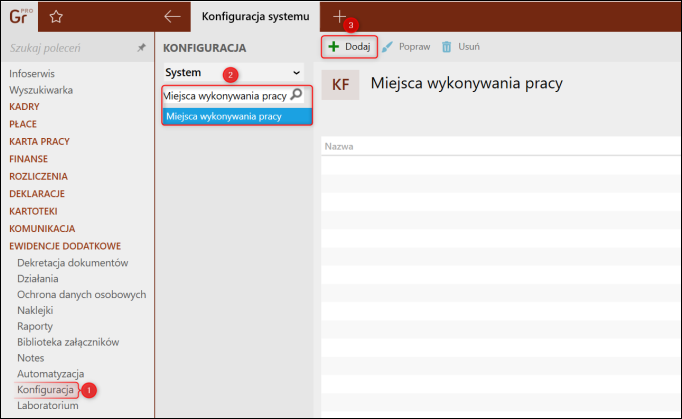Open Działania in the sidebar
Image resolution: width=682 pixels, height=419 pixels.
click(x=38, y=278)
